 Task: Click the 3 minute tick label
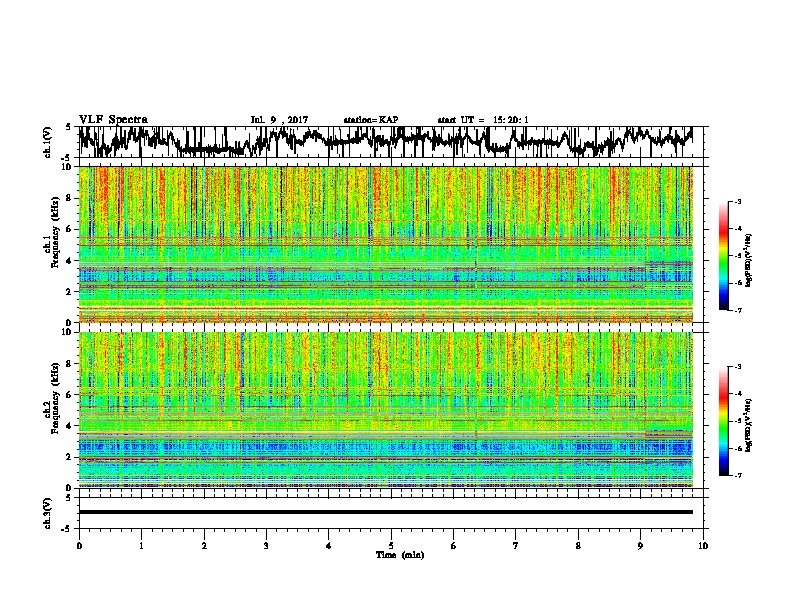[266, 546]
